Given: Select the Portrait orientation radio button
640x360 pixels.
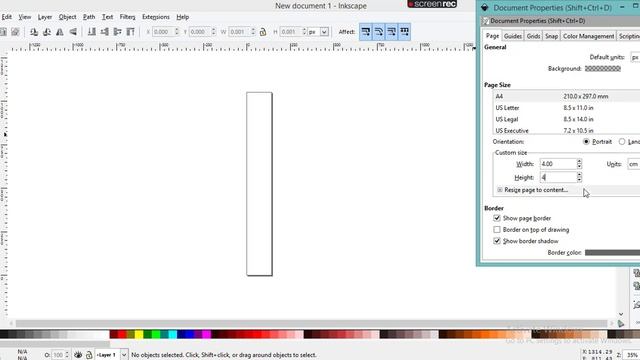Looking at the screenshot, I should tap(586, 142).
